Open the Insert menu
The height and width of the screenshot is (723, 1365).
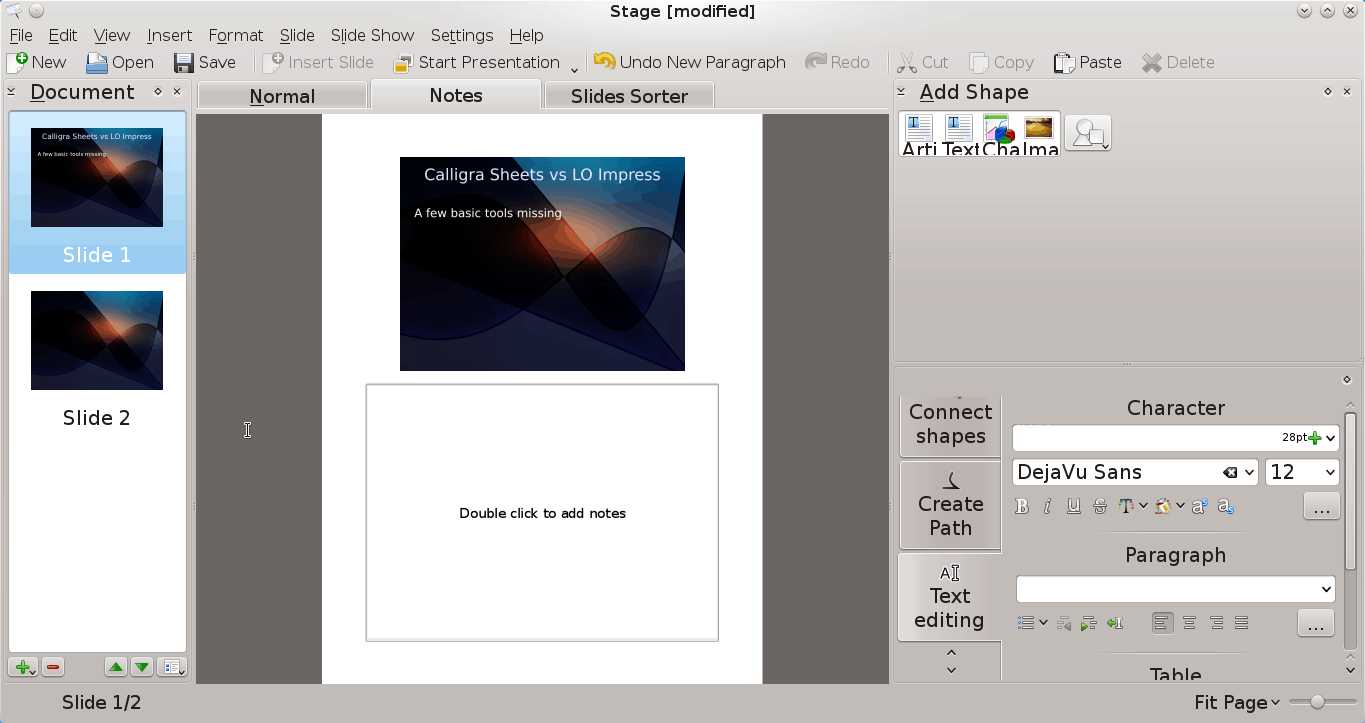pyautogui.click(x=169, y=35)
